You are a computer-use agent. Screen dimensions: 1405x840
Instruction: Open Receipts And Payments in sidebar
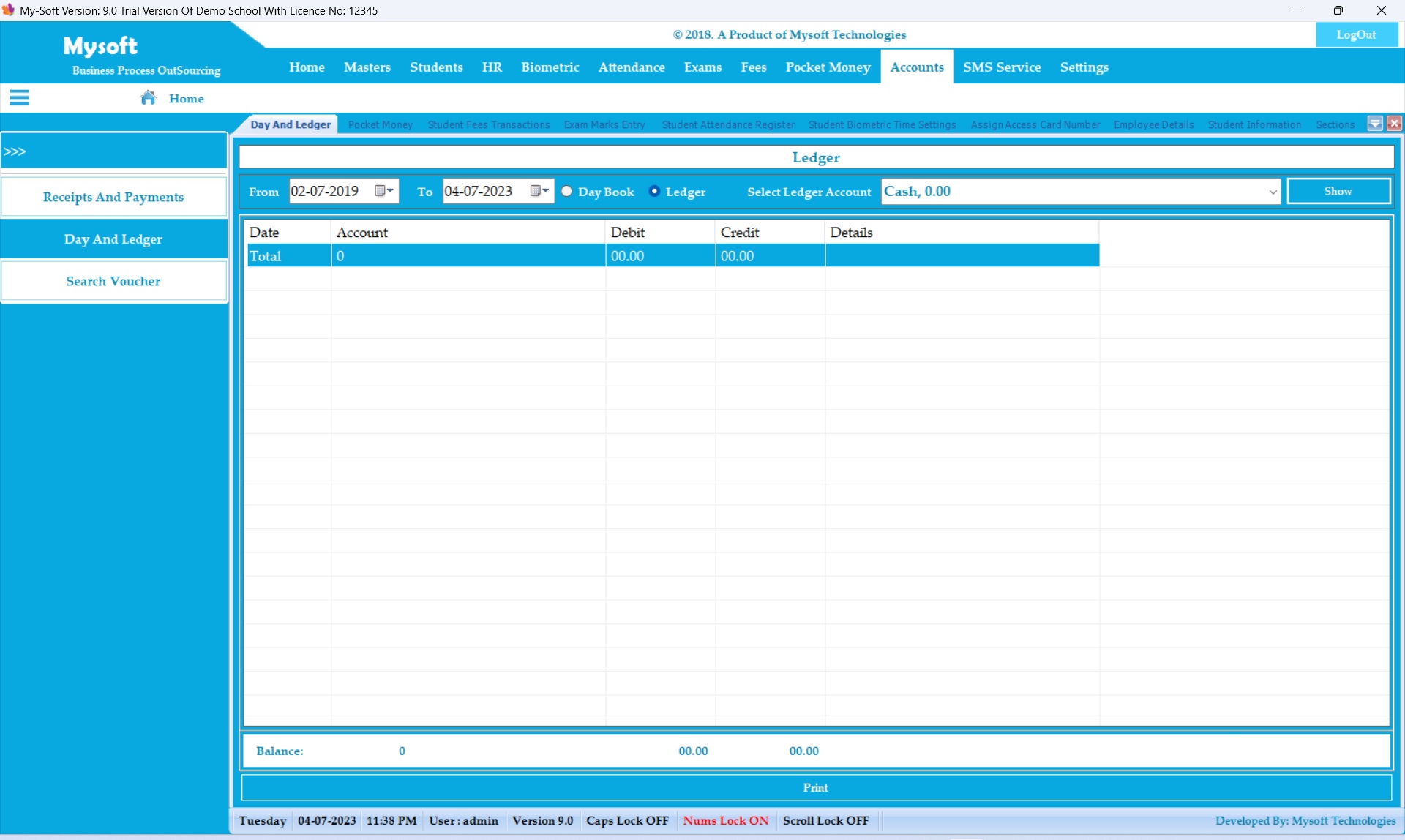tap(113, 197)
